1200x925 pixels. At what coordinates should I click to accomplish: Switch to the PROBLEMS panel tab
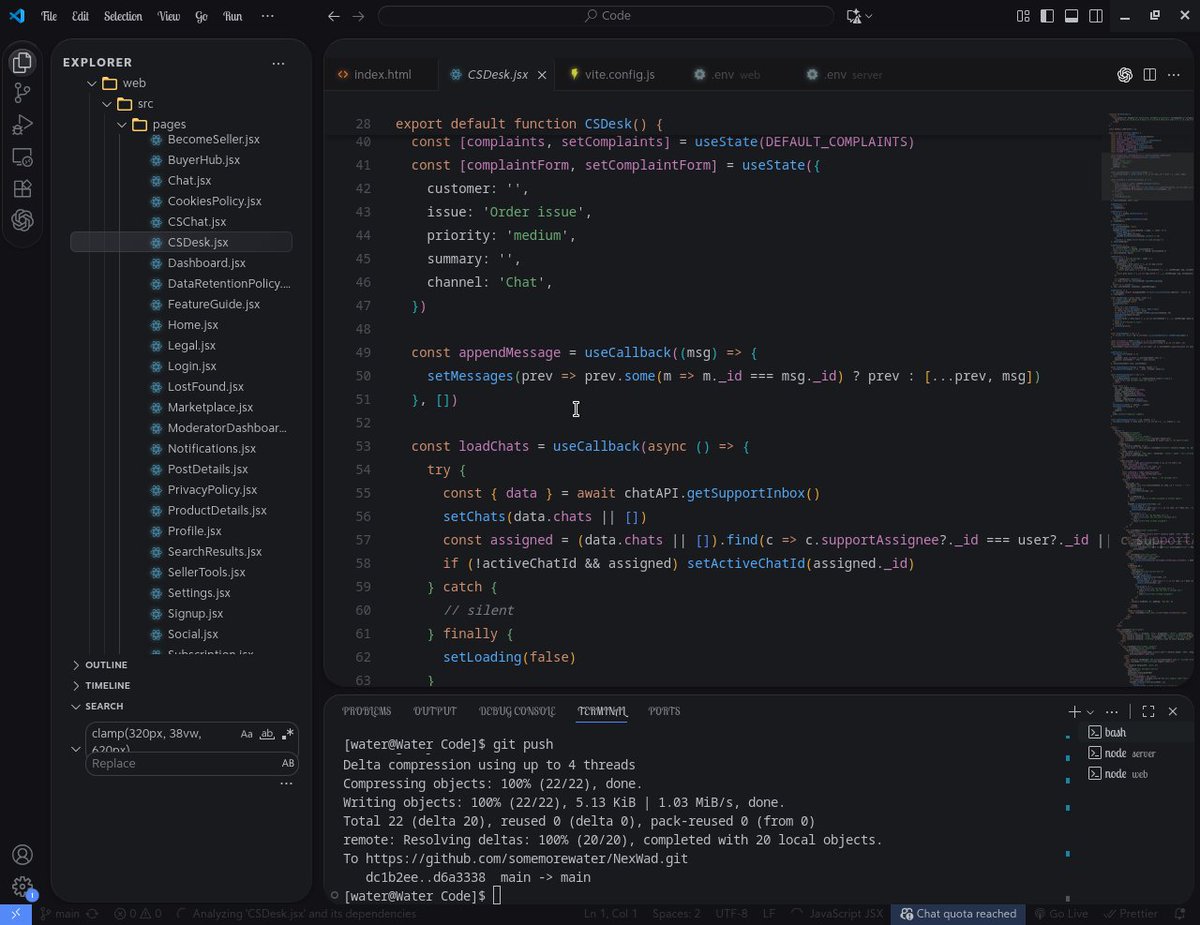pos(366,711)
